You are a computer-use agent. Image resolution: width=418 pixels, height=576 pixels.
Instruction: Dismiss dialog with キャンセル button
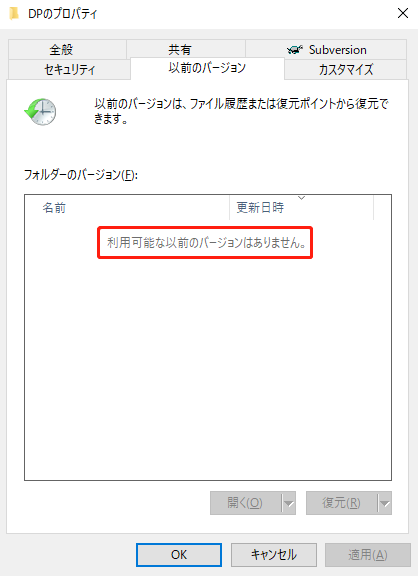pos(274,555)
